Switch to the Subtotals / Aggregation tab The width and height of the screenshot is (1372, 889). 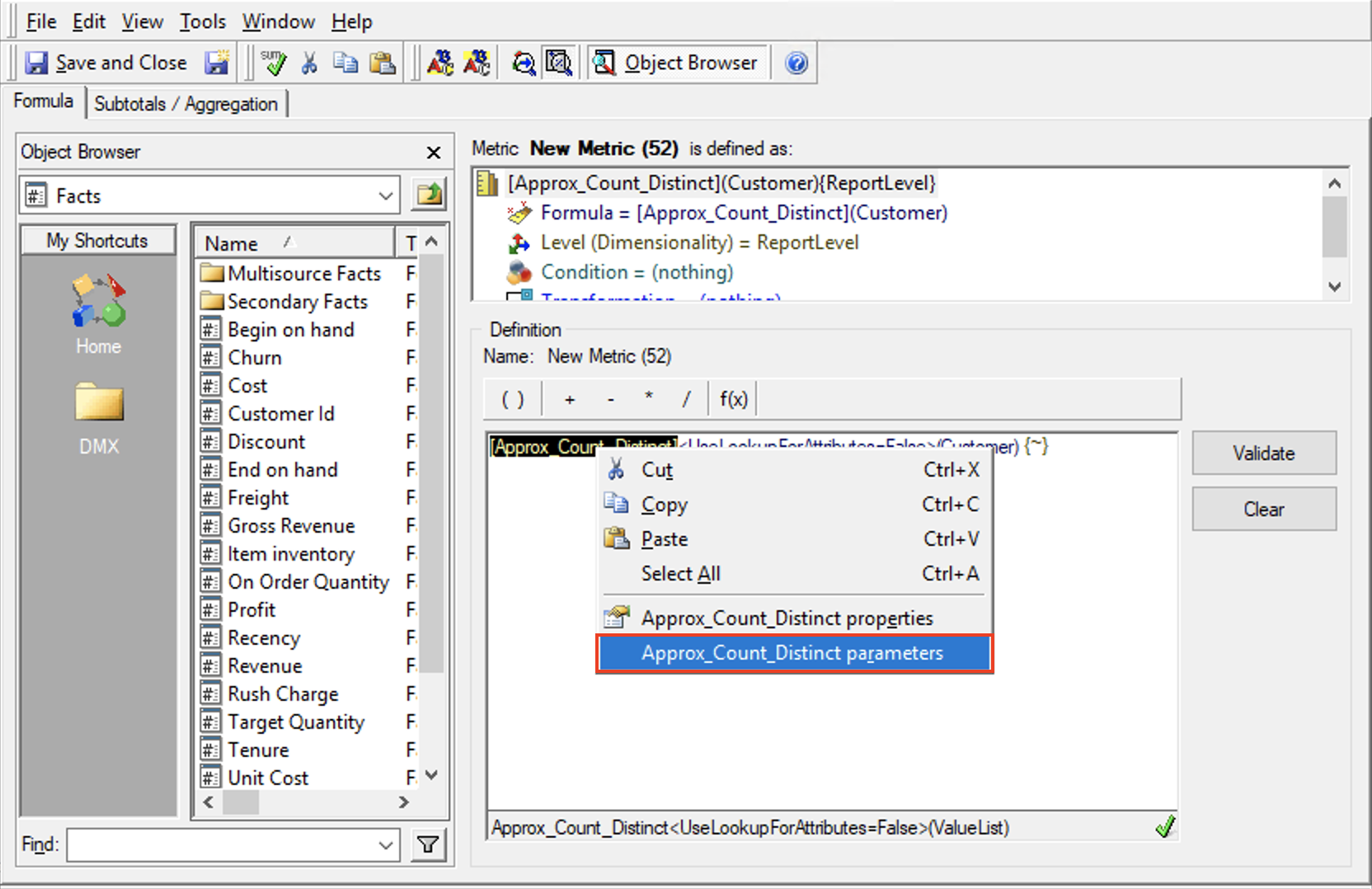coord(186,103)
